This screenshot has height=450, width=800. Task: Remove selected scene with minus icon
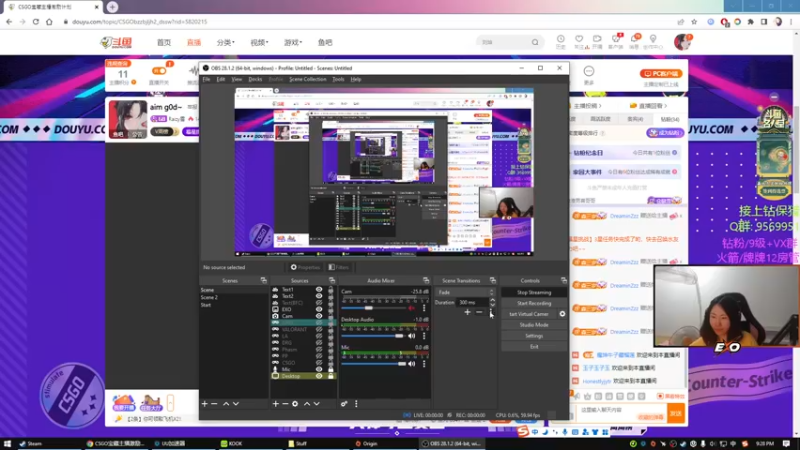(x=214, y=404)
